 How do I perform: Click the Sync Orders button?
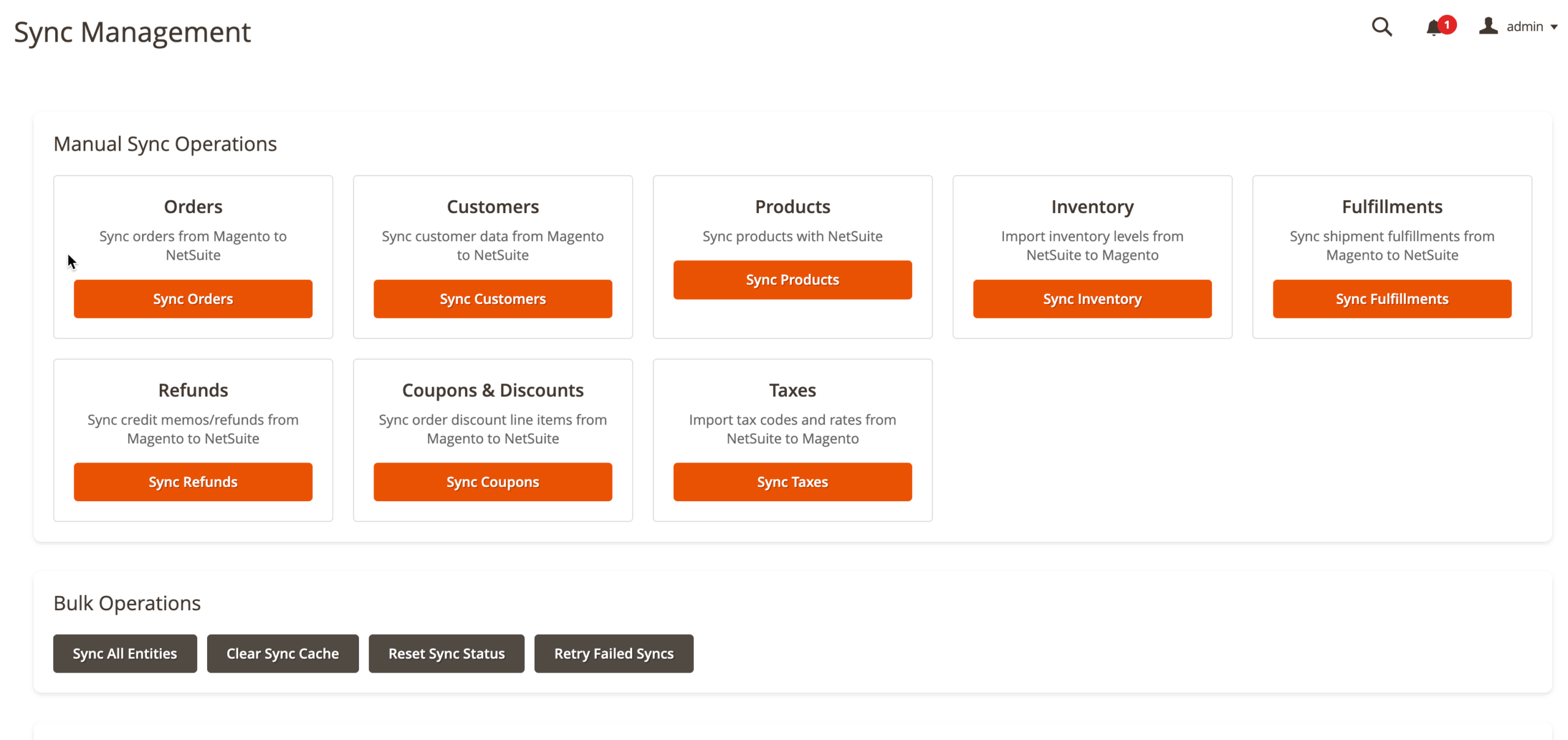click(x=193, y=299)
